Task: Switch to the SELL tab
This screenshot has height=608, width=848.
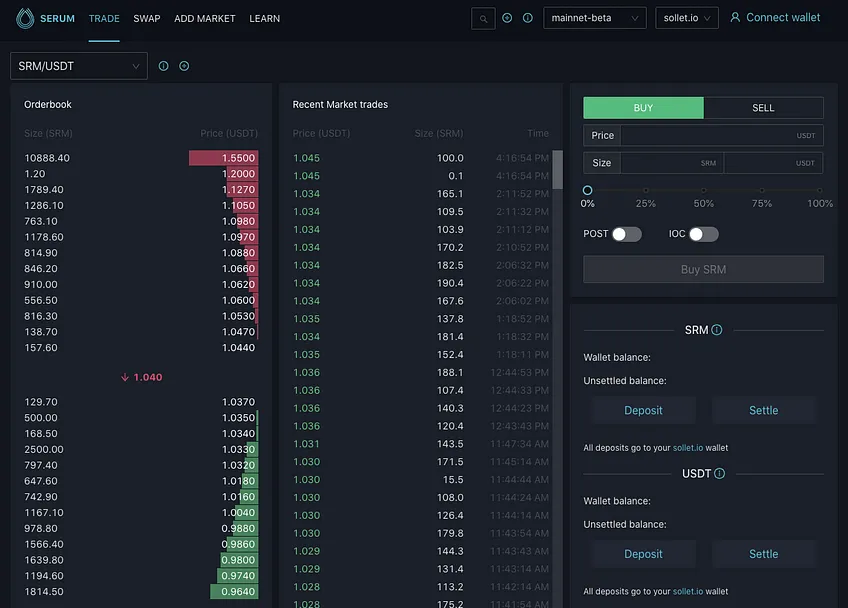Action: [x=764, y=108]
